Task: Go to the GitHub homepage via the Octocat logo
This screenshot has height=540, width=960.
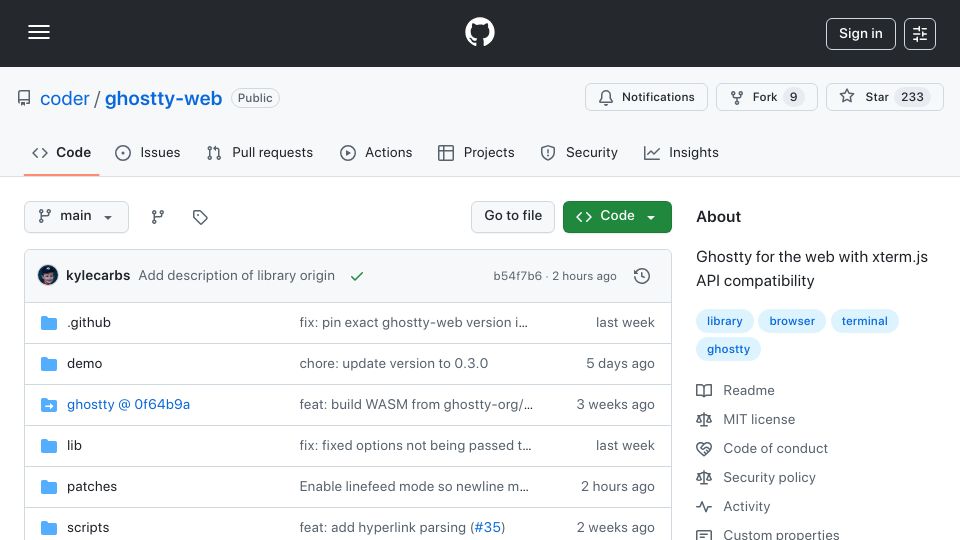Action: [x=479, y=32]
